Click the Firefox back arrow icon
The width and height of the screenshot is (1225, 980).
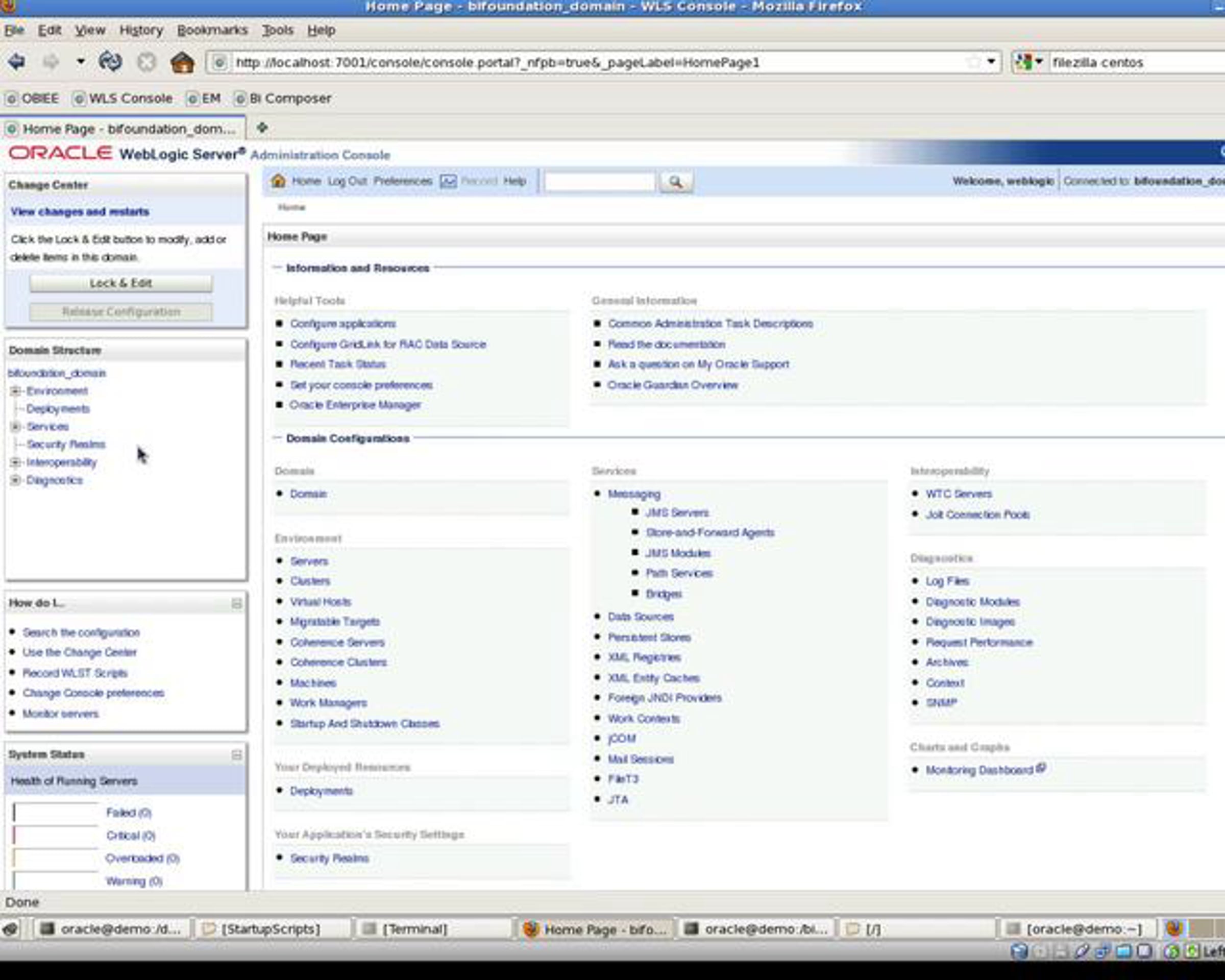17,61
